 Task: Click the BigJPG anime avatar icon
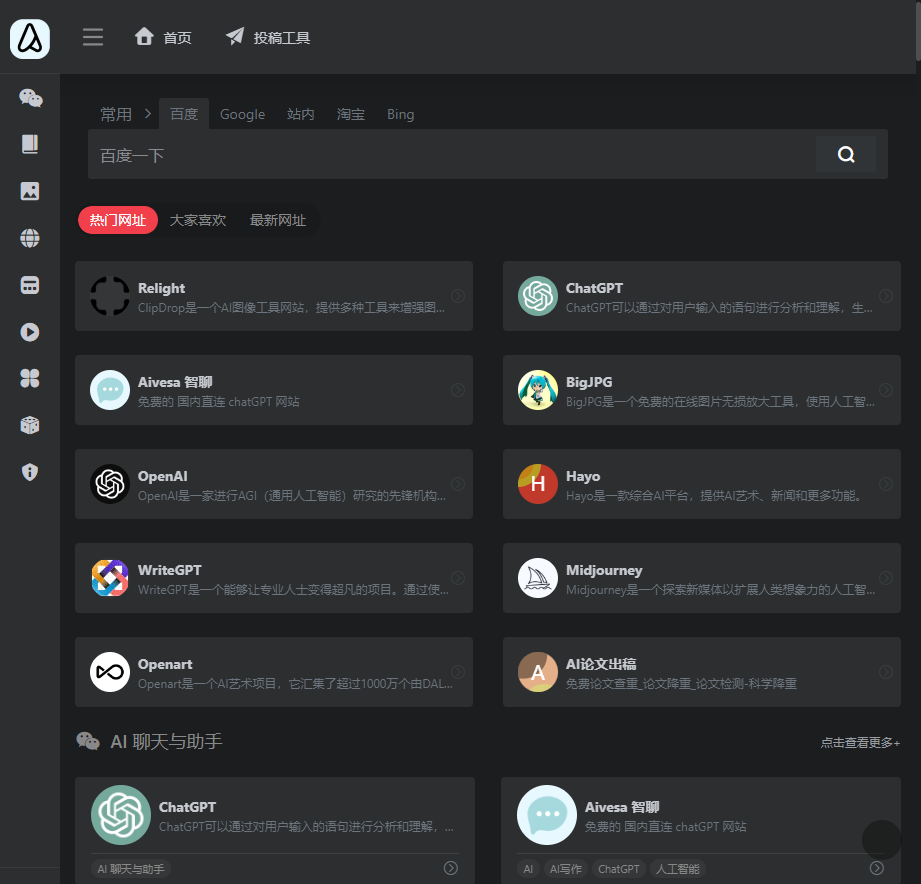tap(537, 390)
